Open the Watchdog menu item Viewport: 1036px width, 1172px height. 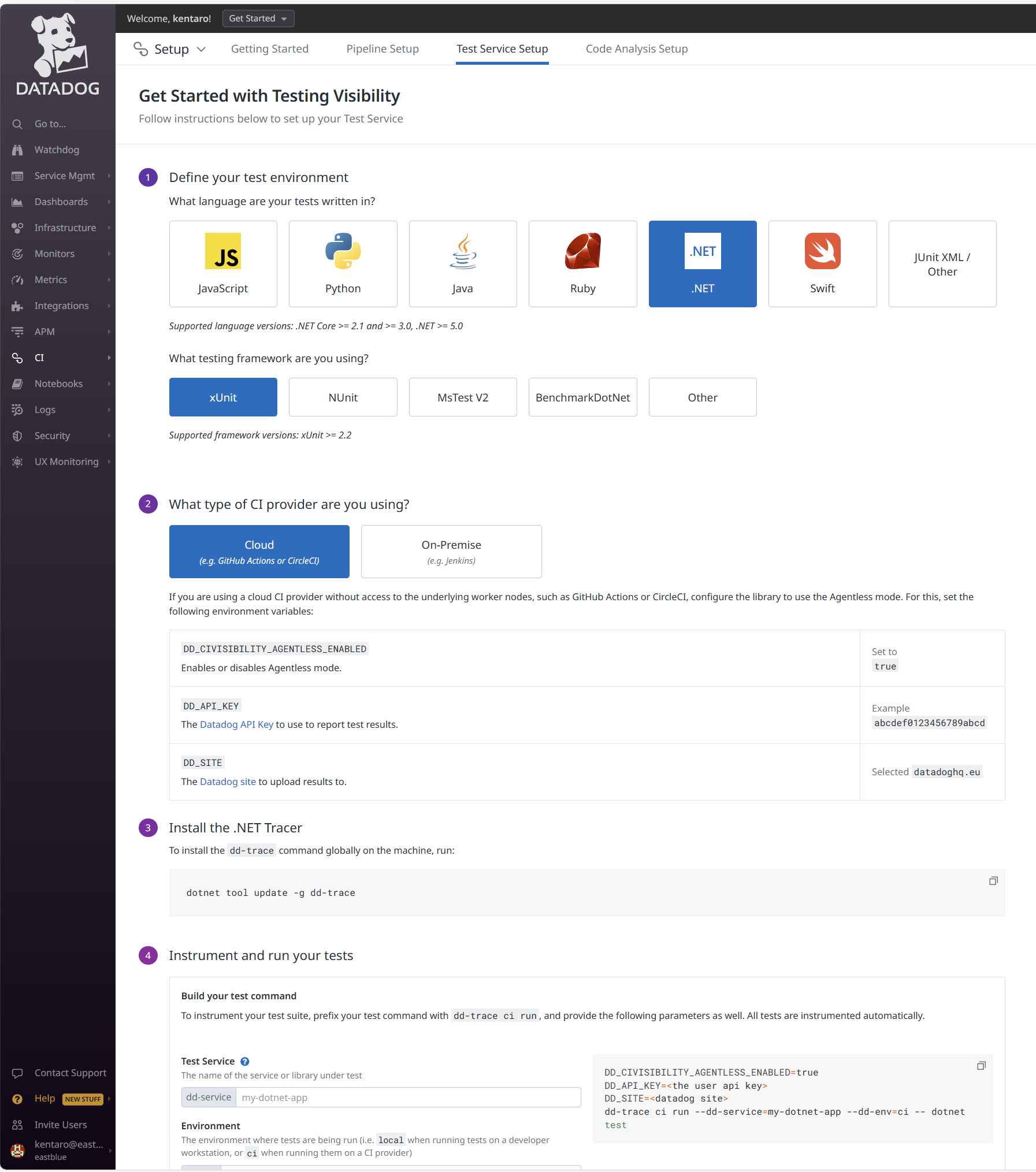pyautogui.click(x=57, y=150)
